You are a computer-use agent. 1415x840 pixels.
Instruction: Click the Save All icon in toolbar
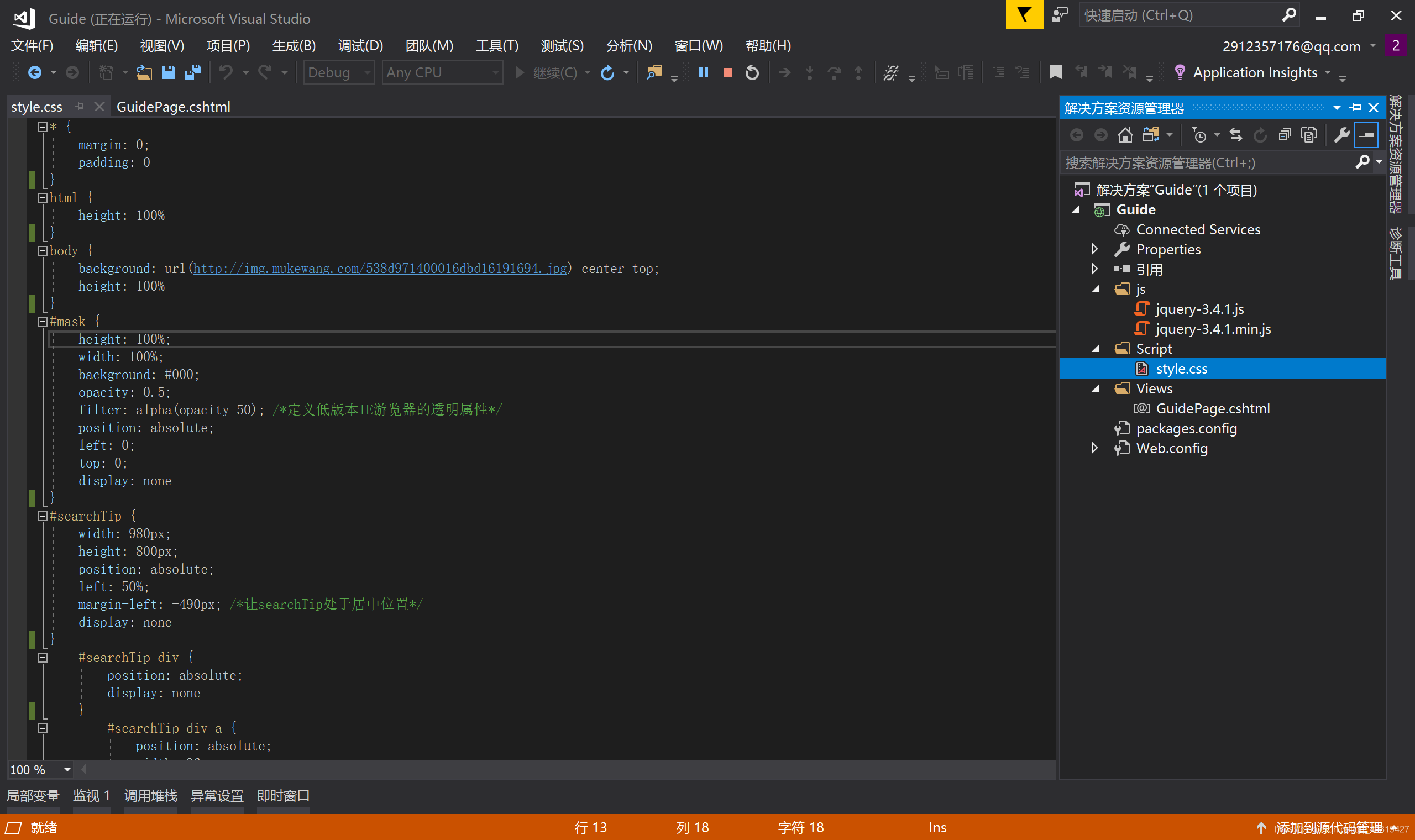pyautogui.click(x=193, y=72)
